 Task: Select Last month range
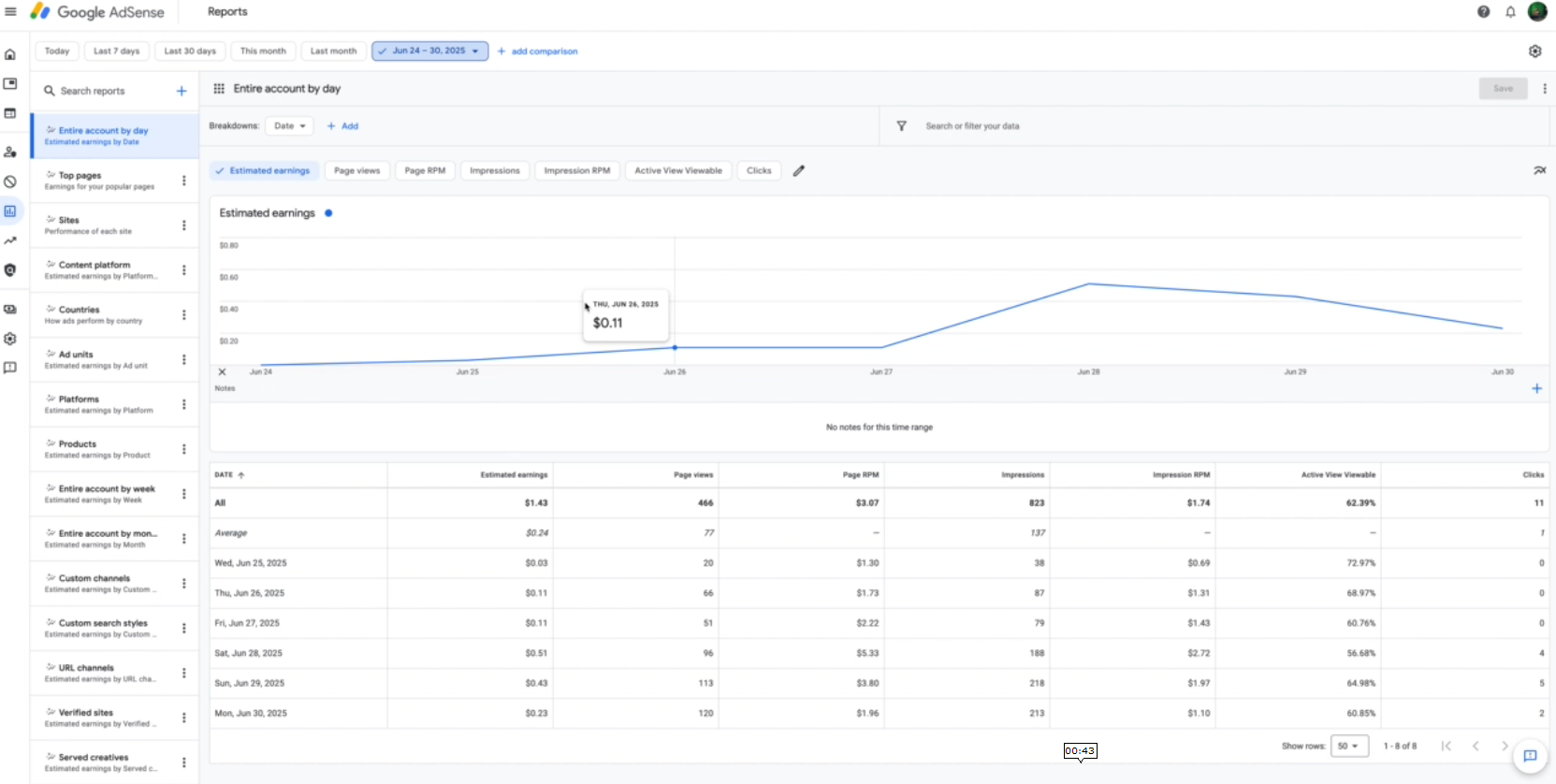pyautogui.click(x=333, y=51)
